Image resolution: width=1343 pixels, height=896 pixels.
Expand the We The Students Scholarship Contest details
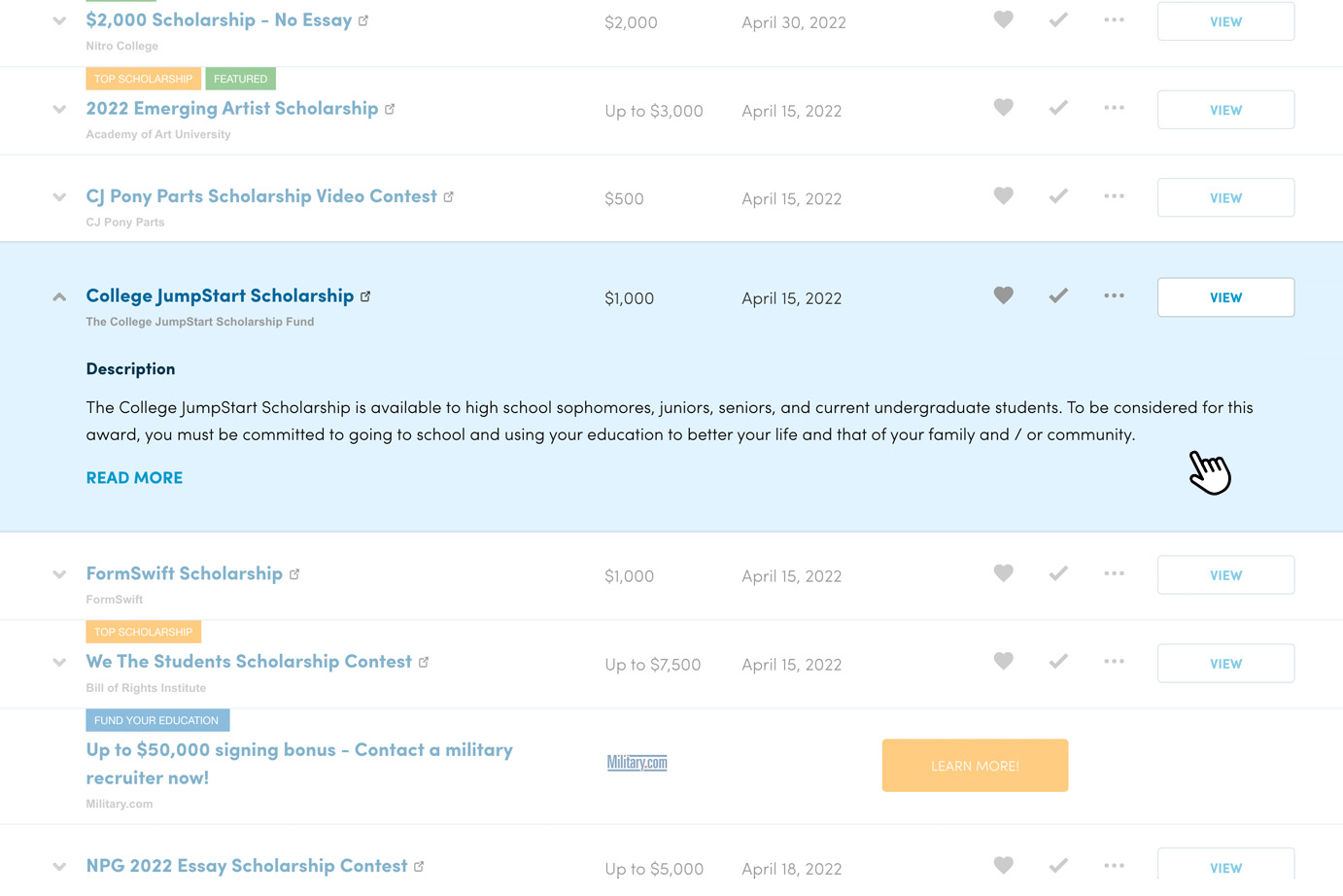coord(58,661)
